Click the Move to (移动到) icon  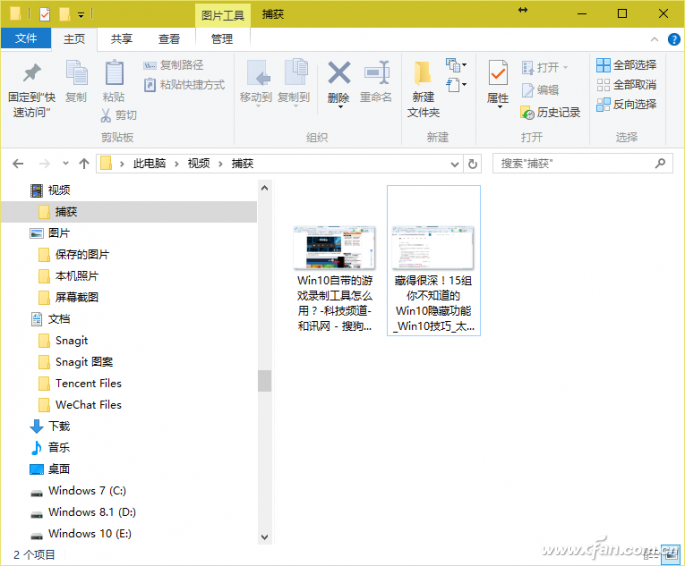257,73
